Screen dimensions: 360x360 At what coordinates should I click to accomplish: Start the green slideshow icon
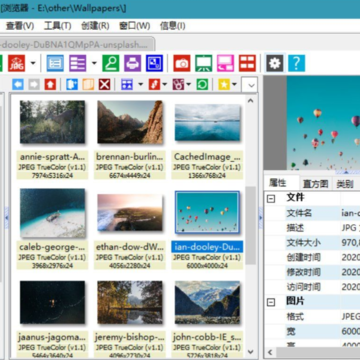coord(204,63)
